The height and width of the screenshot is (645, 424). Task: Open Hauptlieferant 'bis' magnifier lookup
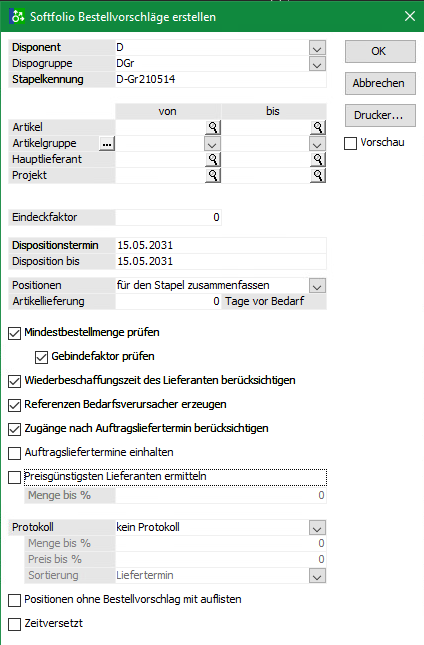(x=318, y=159)
